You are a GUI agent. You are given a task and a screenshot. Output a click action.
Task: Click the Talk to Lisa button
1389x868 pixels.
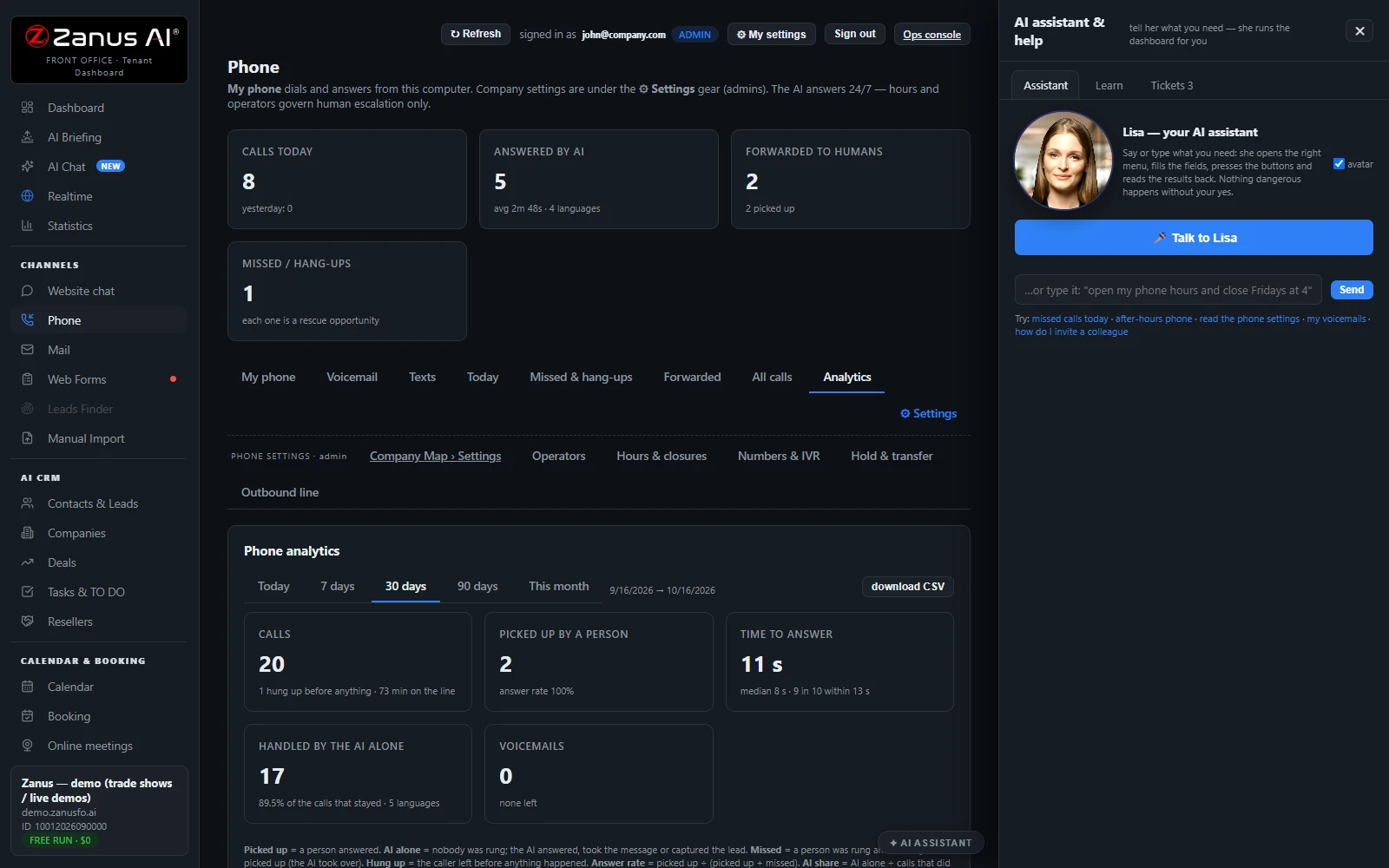click(x=1194, y=237)
